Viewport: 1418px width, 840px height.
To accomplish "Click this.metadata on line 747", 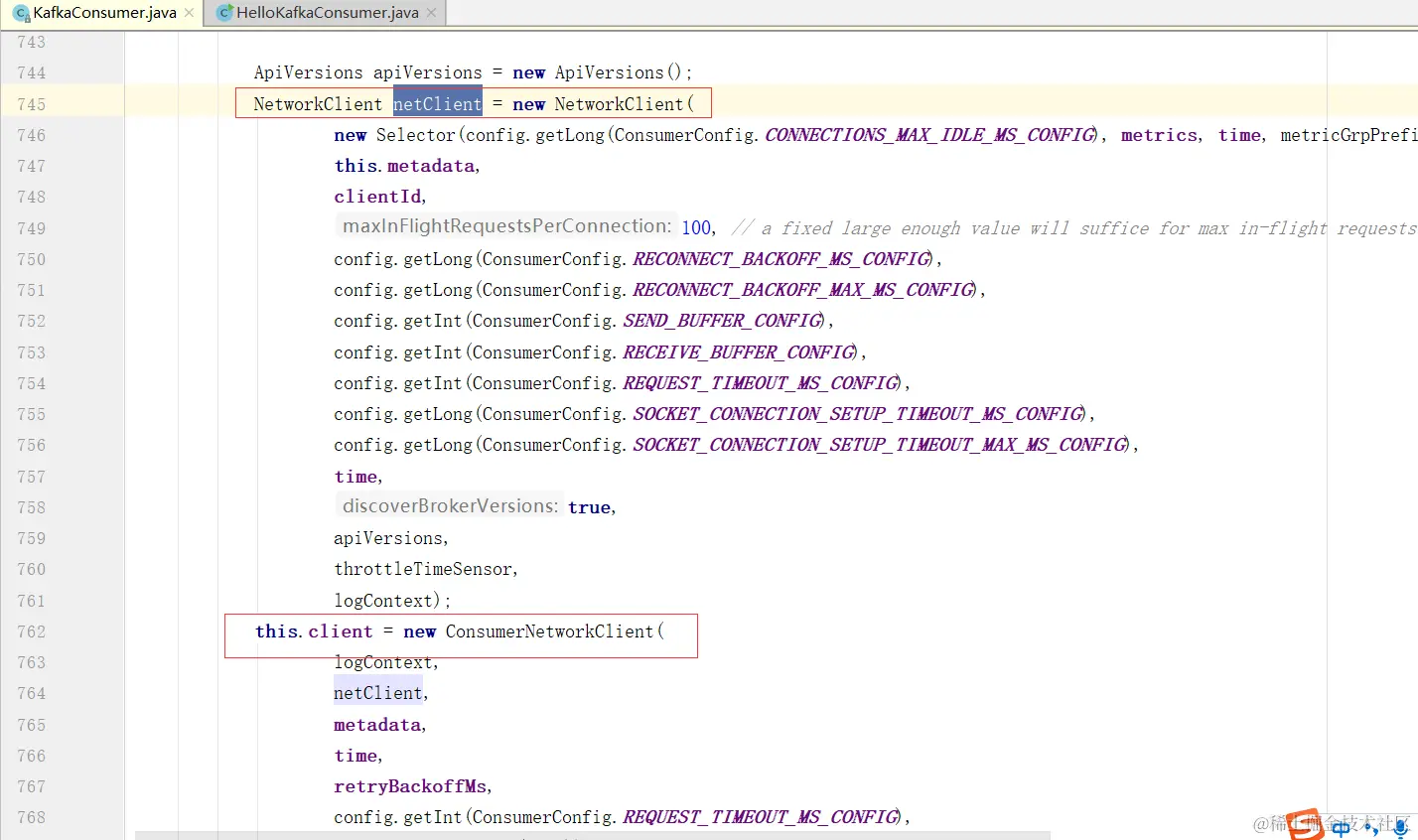I will (x=404, y=166).
